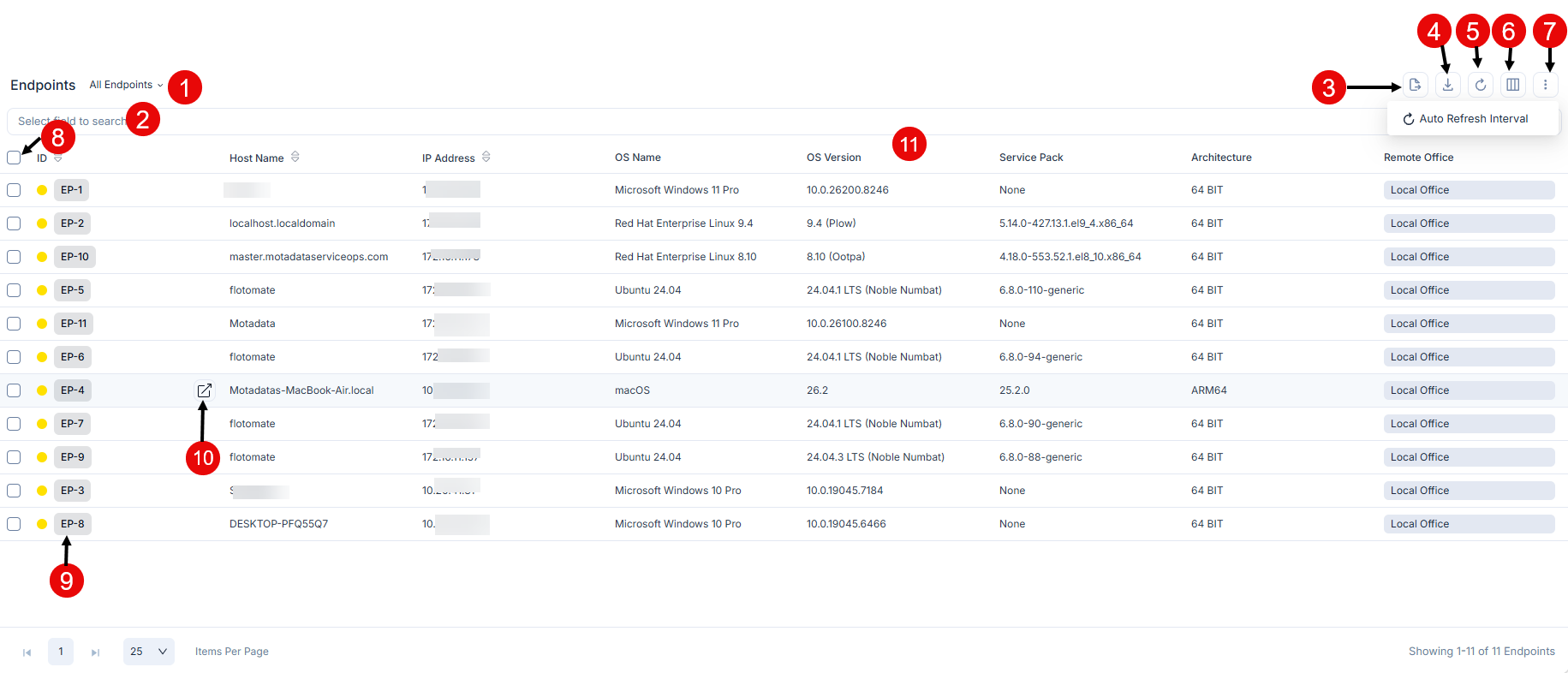
Task: Open endpoint EP-1 ID link
Action: coord(72,190)
